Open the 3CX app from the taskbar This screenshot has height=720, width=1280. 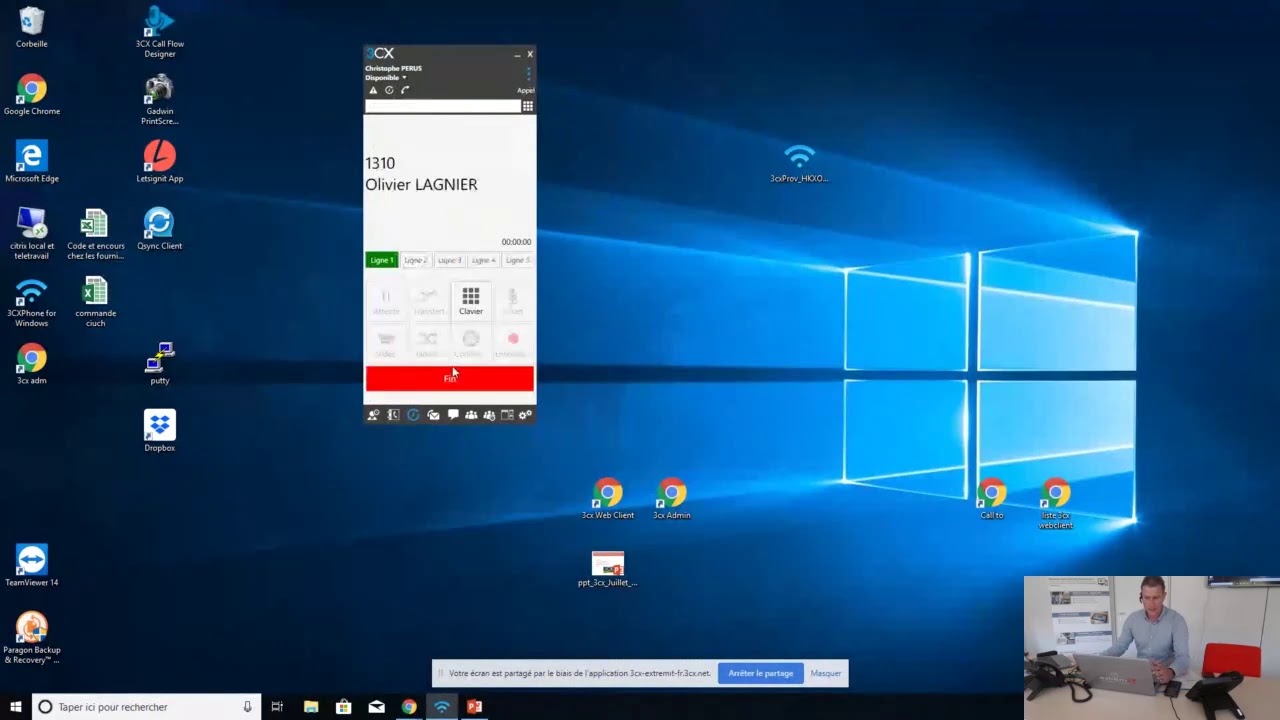pyautogui.click(x=441, y=707)
